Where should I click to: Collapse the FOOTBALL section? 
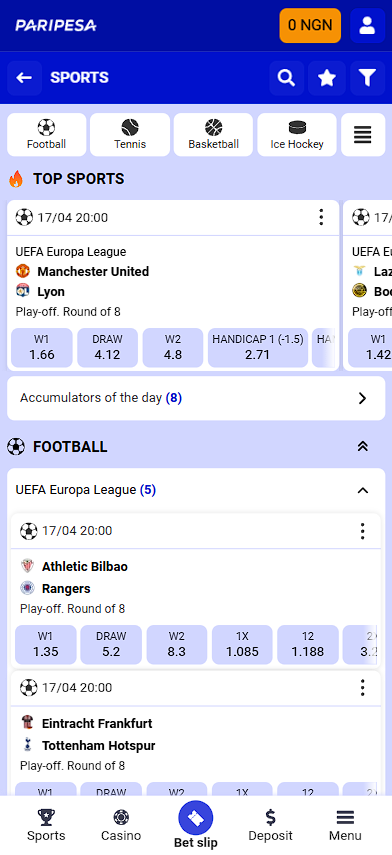pos(363,447)
